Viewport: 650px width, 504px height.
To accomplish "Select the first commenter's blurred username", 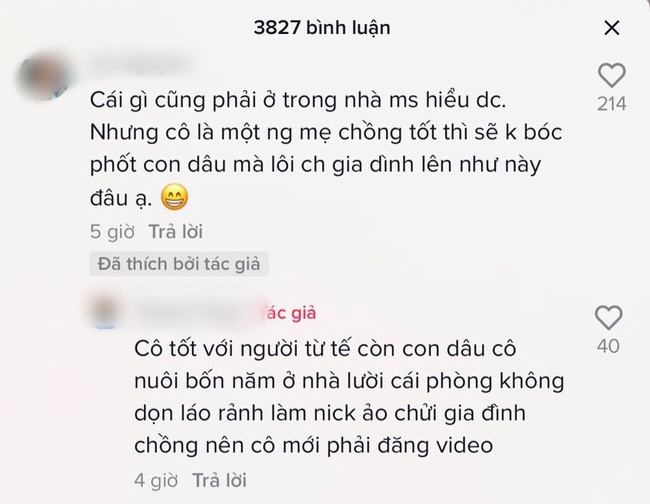I will pos(141,66).
